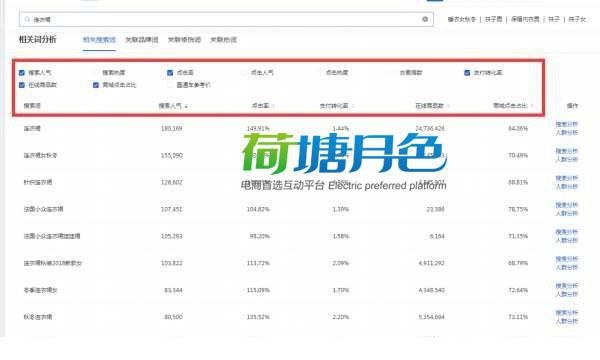Select search popularity value 126,602
The image size is (600, 360).
click(x=171, y=182)
